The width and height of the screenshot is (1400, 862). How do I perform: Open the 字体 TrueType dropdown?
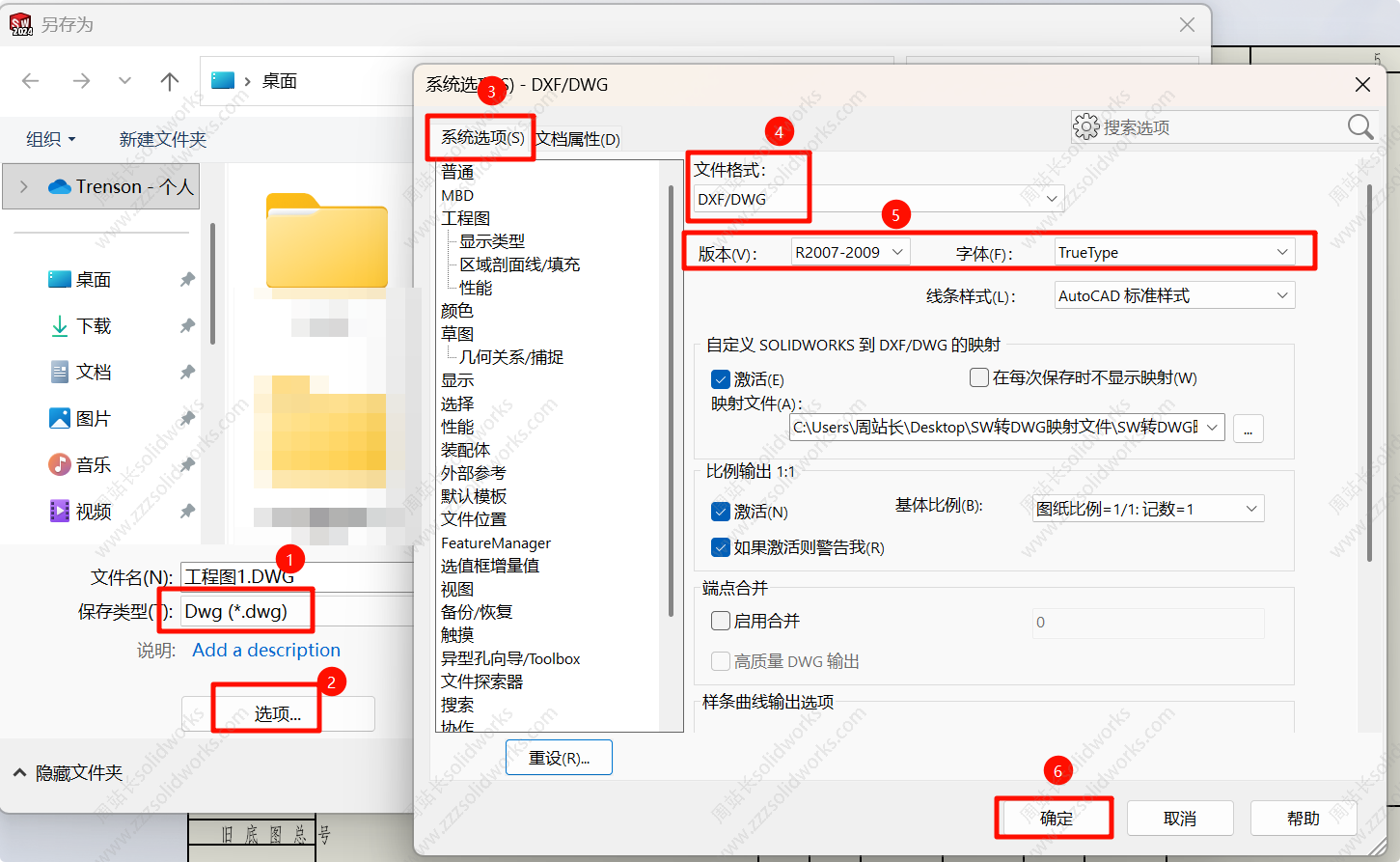point(1174,253)
